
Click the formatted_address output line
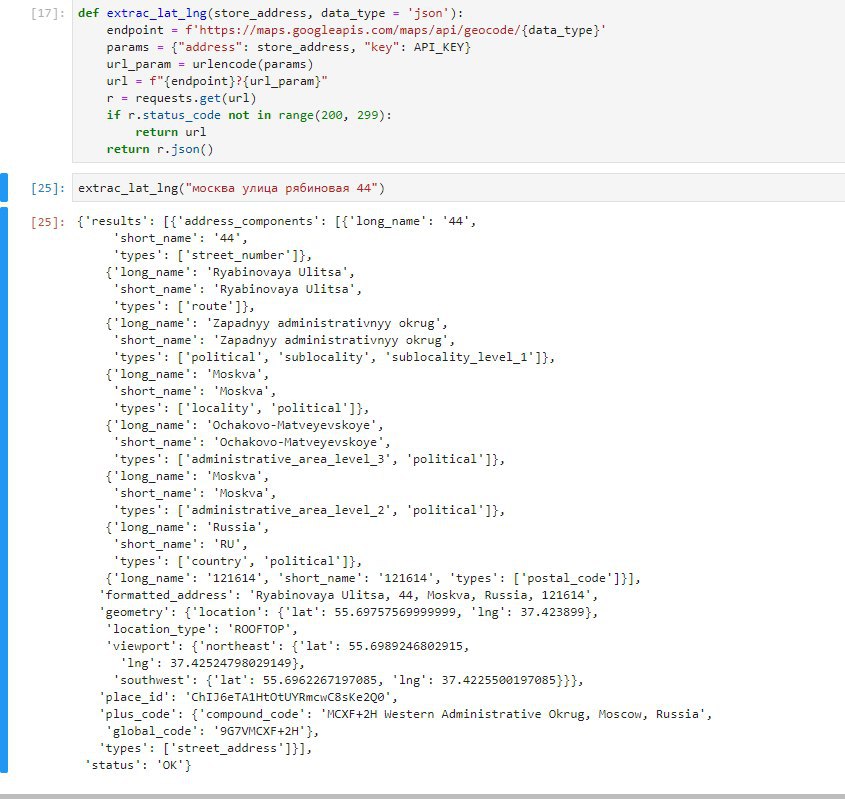pos(348,595)
